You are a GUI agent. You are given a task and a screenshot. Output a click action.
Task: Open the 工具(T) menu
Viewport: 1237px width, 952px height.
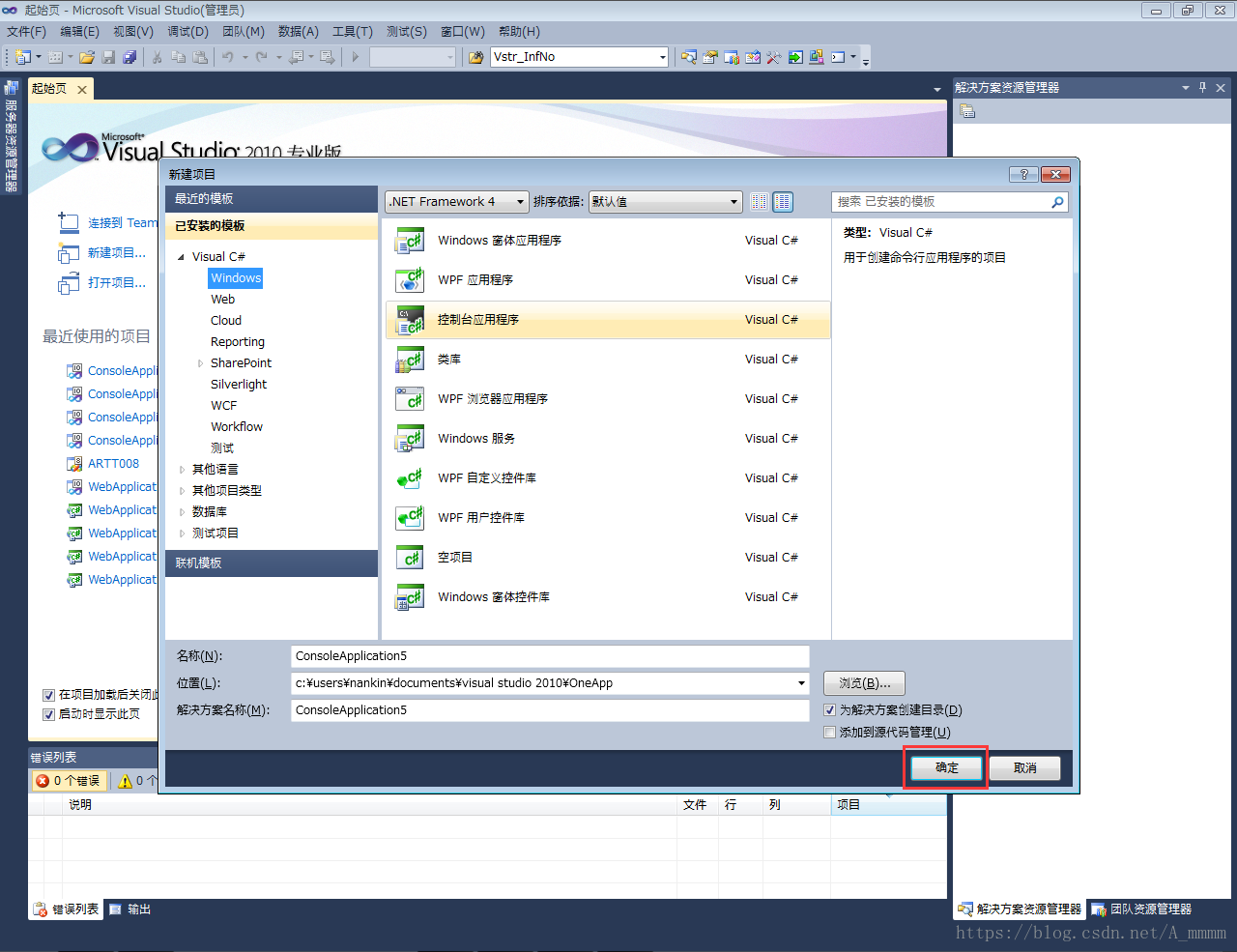(353, 32)
